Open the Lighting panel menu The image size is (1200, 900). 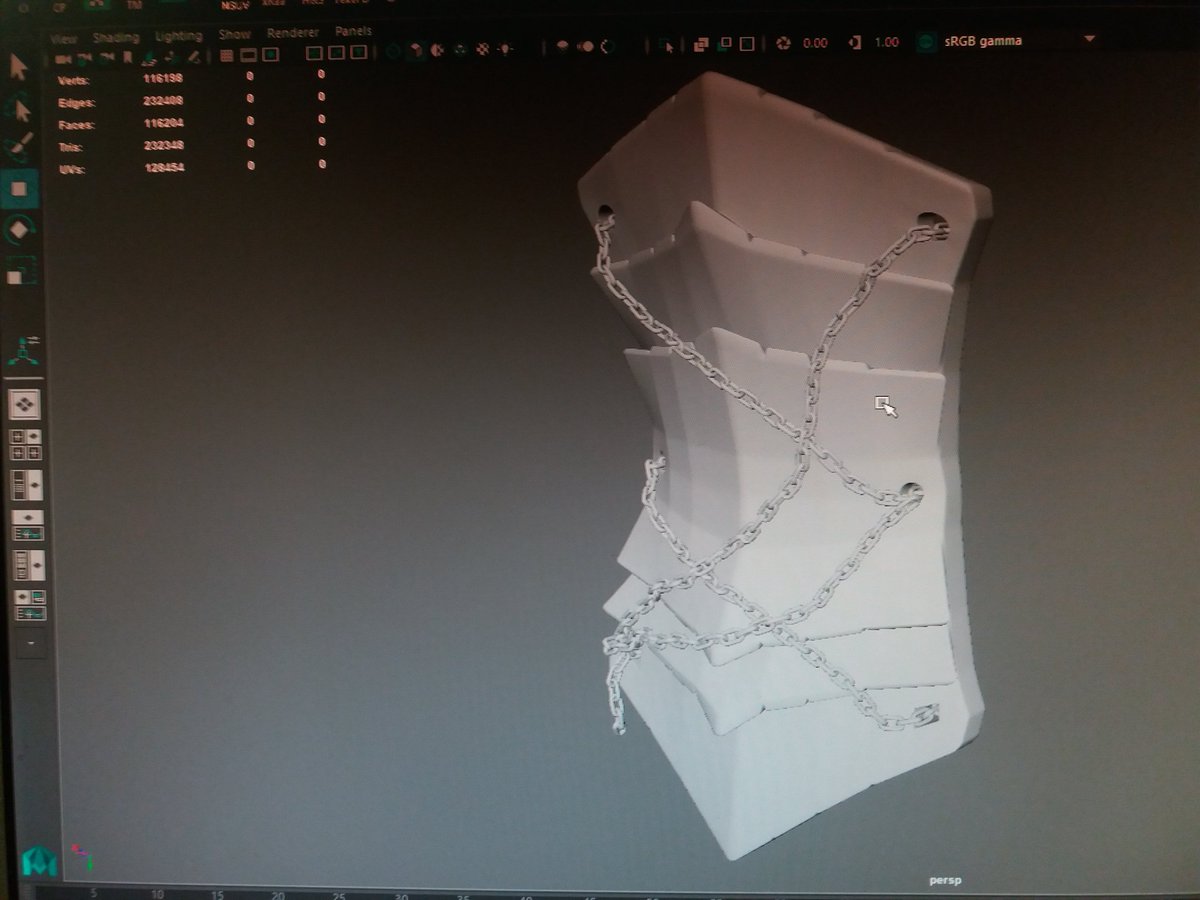pyautogui.click(x=179, y=36)
